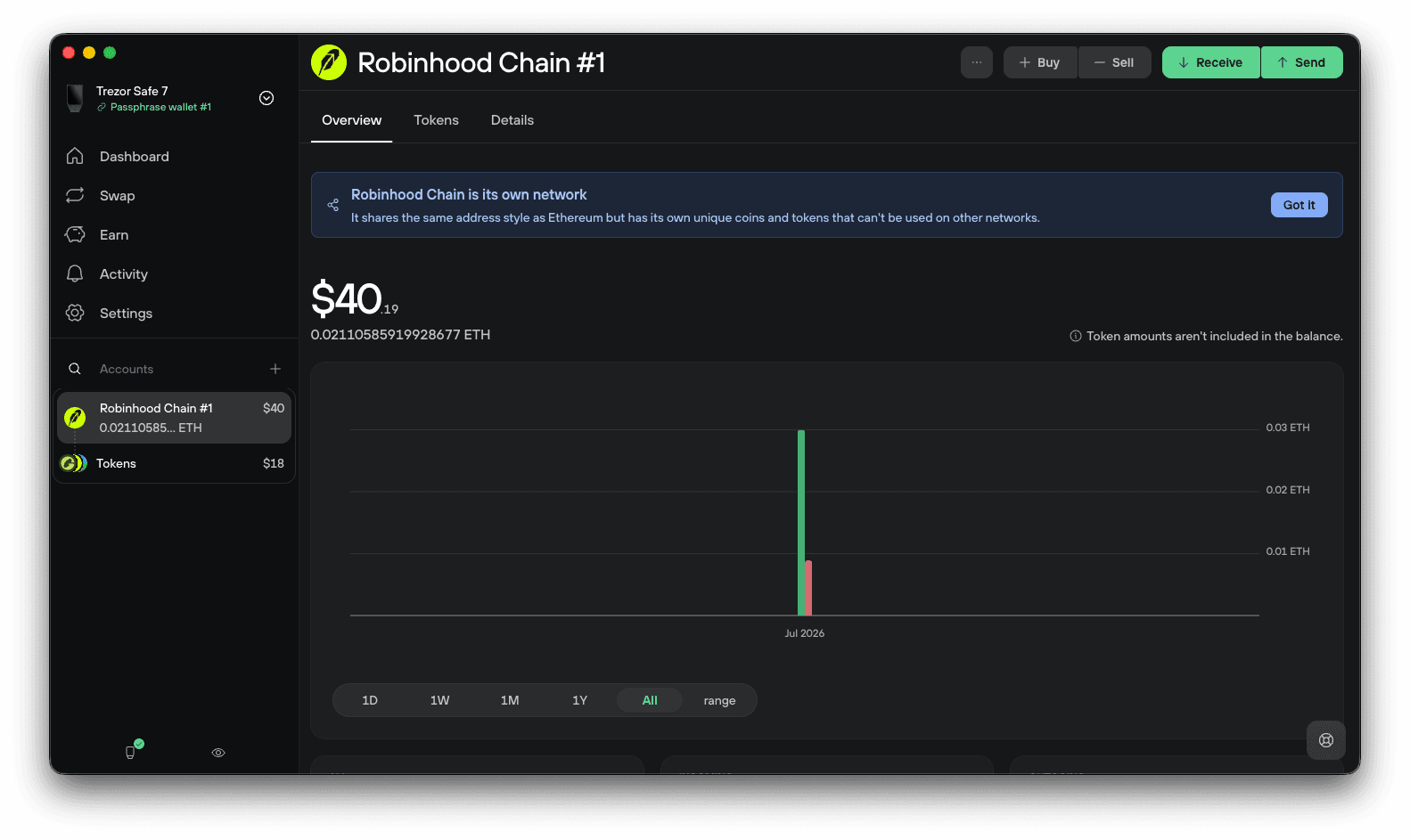This screenshot has height=840, width=1410.
Task: Open the Dashboard page
Action: [134, 157]
